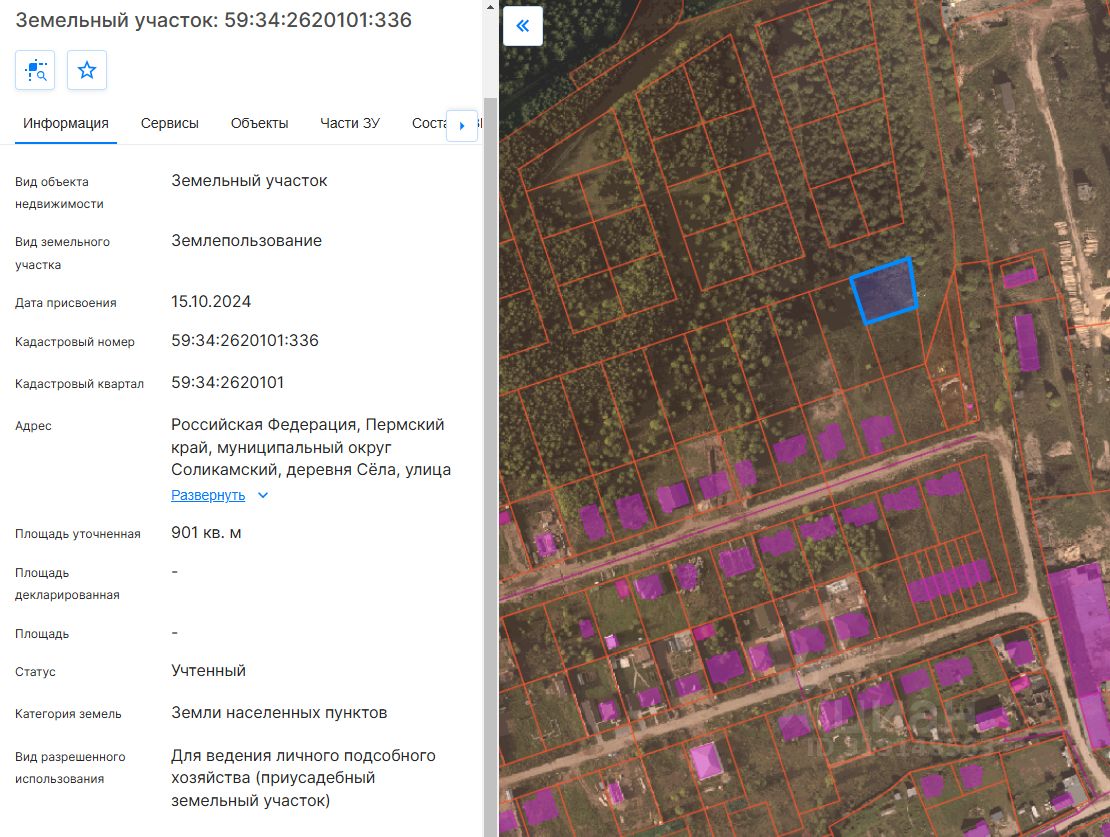The width and height of the screenshot is (1110, 837).
Task: Add parcel to favorites with star icon
Action: [x=87, y=70]
